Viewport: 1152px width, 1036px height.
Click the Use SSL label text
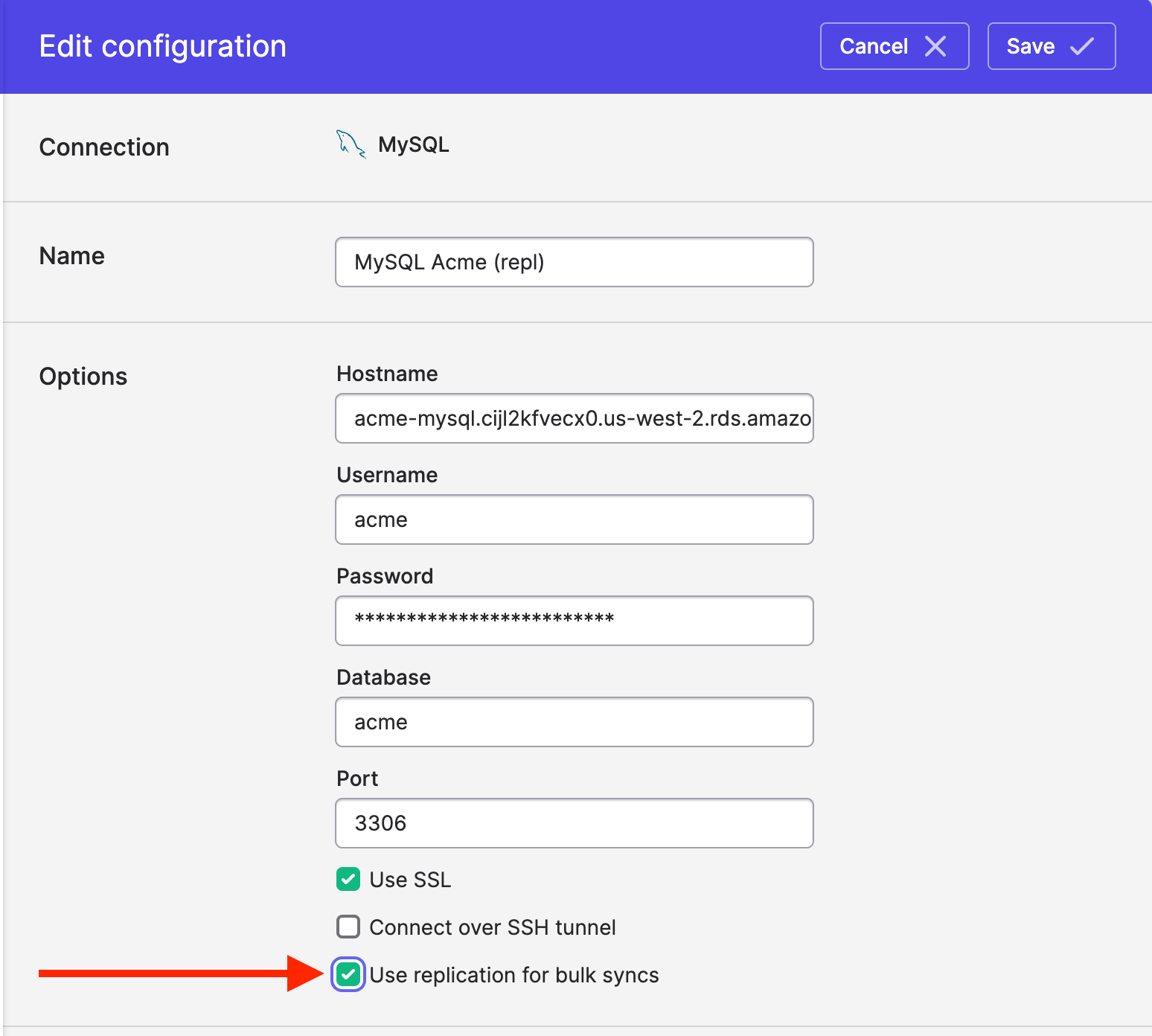(410, 880)
